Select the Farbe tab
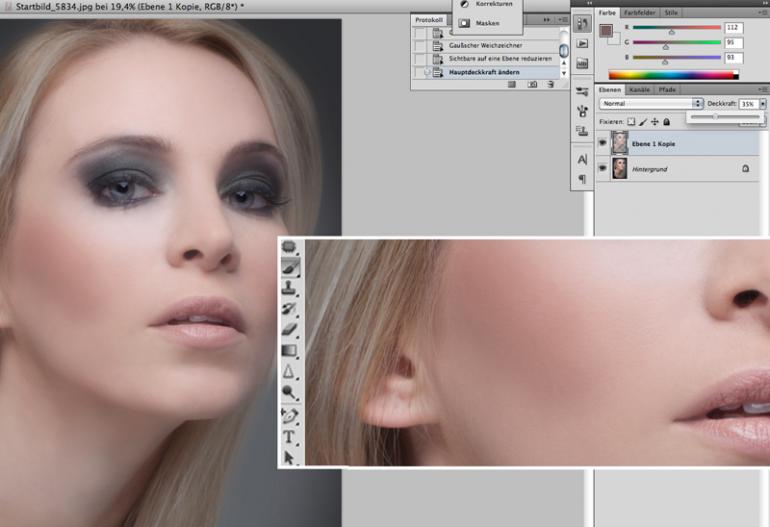Image resolution: width=770 pixels, height=527 pixels. (x=607, y=13)
